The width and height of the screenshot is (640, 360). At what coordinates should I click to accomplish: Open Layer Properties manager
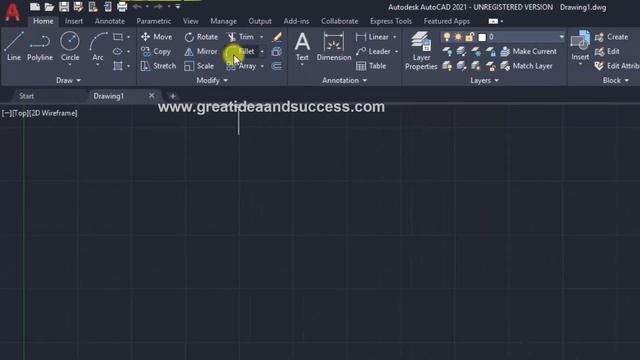click(x=421, y=51)
